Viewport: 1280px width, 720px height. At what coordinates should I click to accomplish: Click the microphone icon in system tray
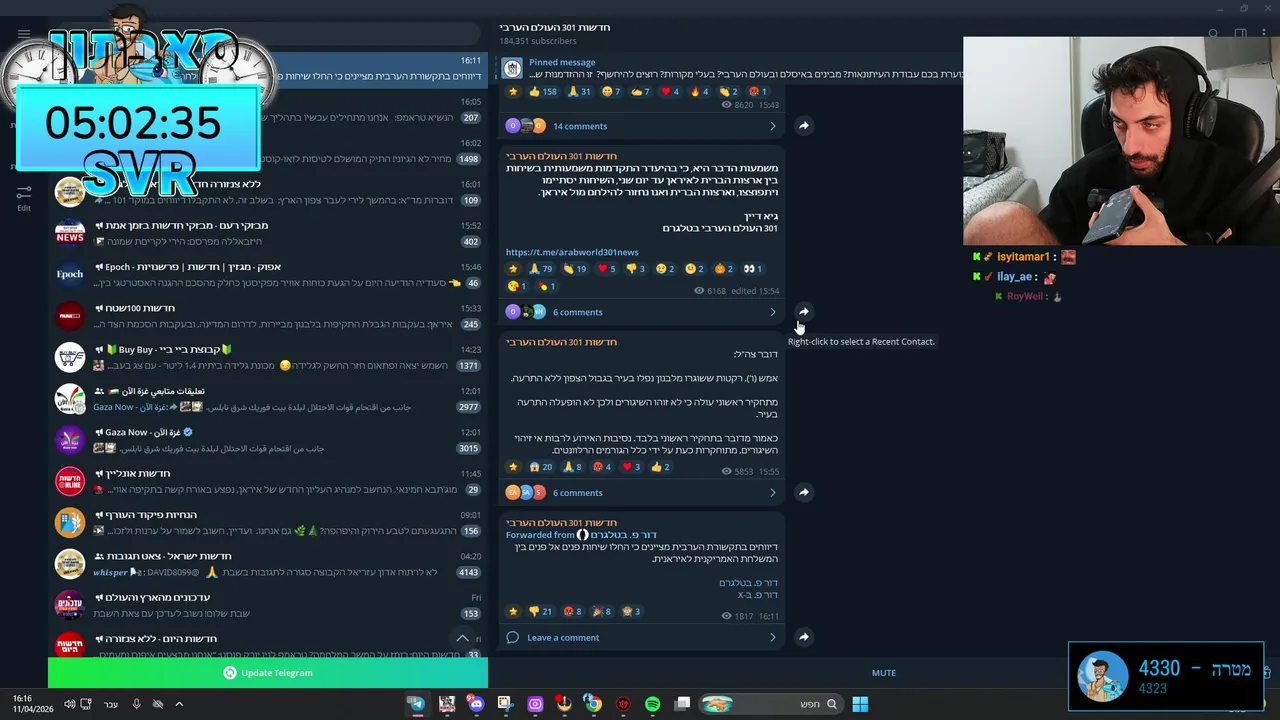(x=136, y=704)
